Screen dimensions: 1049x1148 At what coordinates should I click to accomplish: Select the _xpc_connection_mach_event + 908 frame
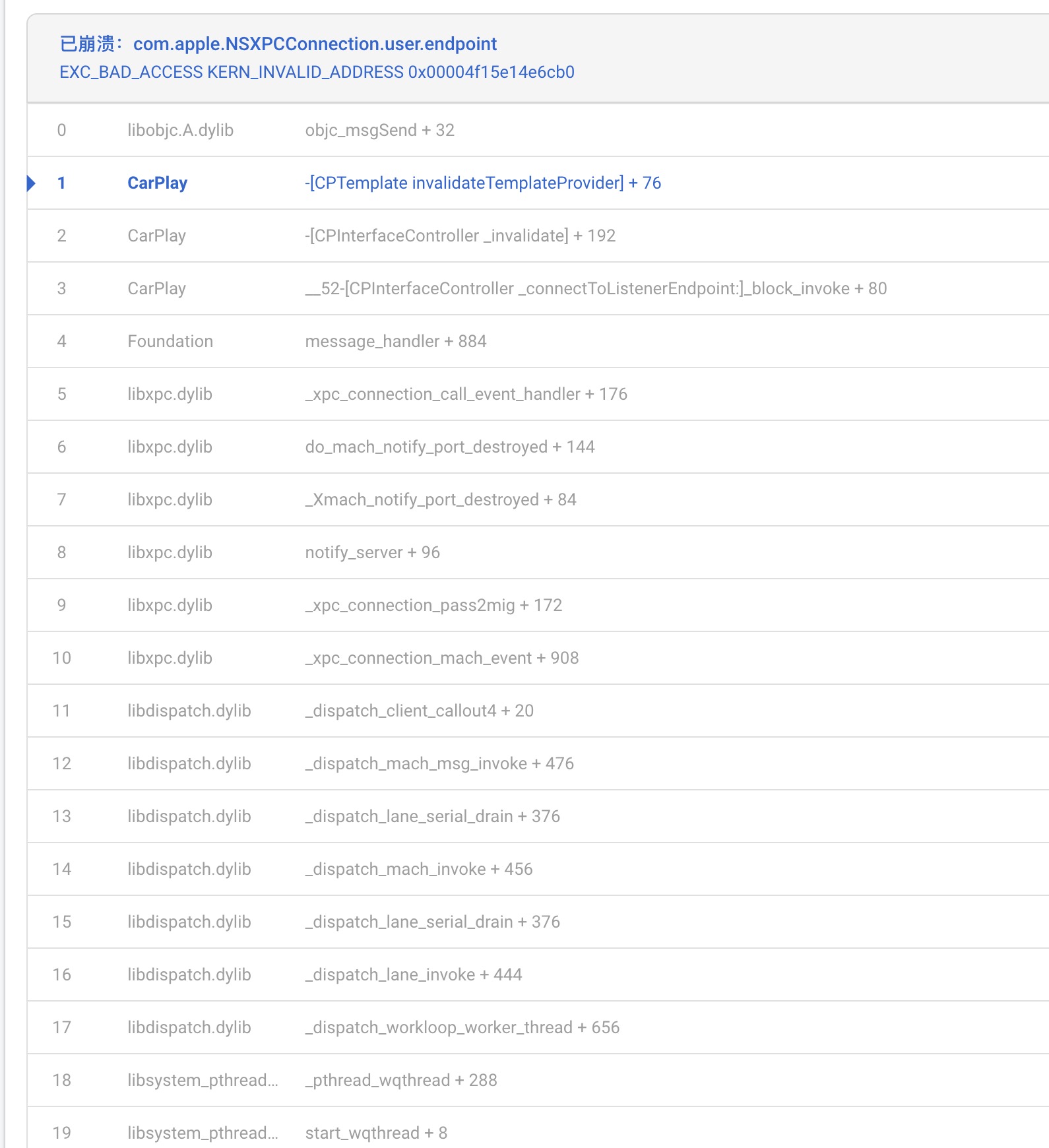click(441, 658)
